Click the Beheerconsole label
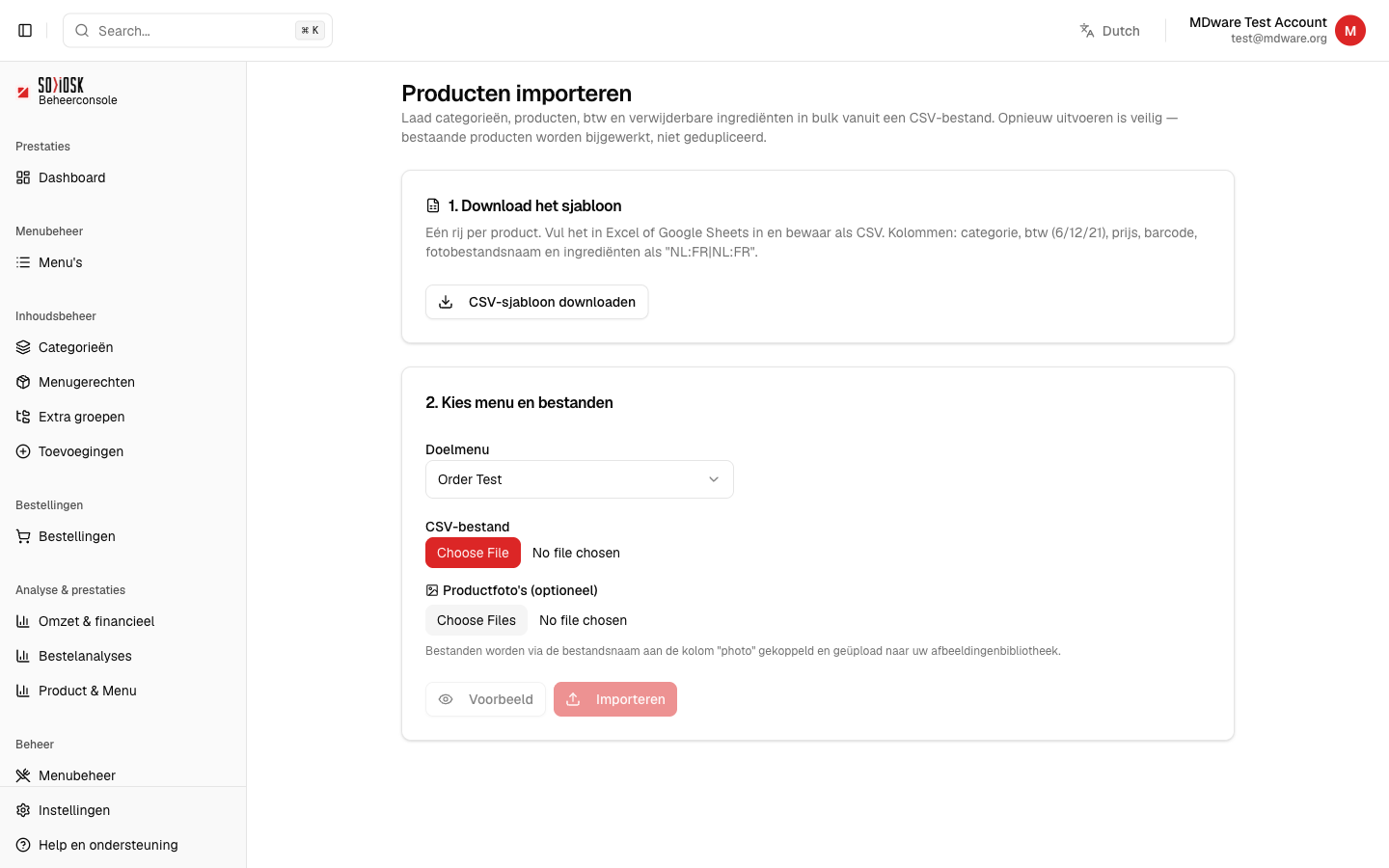 click(78, 100)
